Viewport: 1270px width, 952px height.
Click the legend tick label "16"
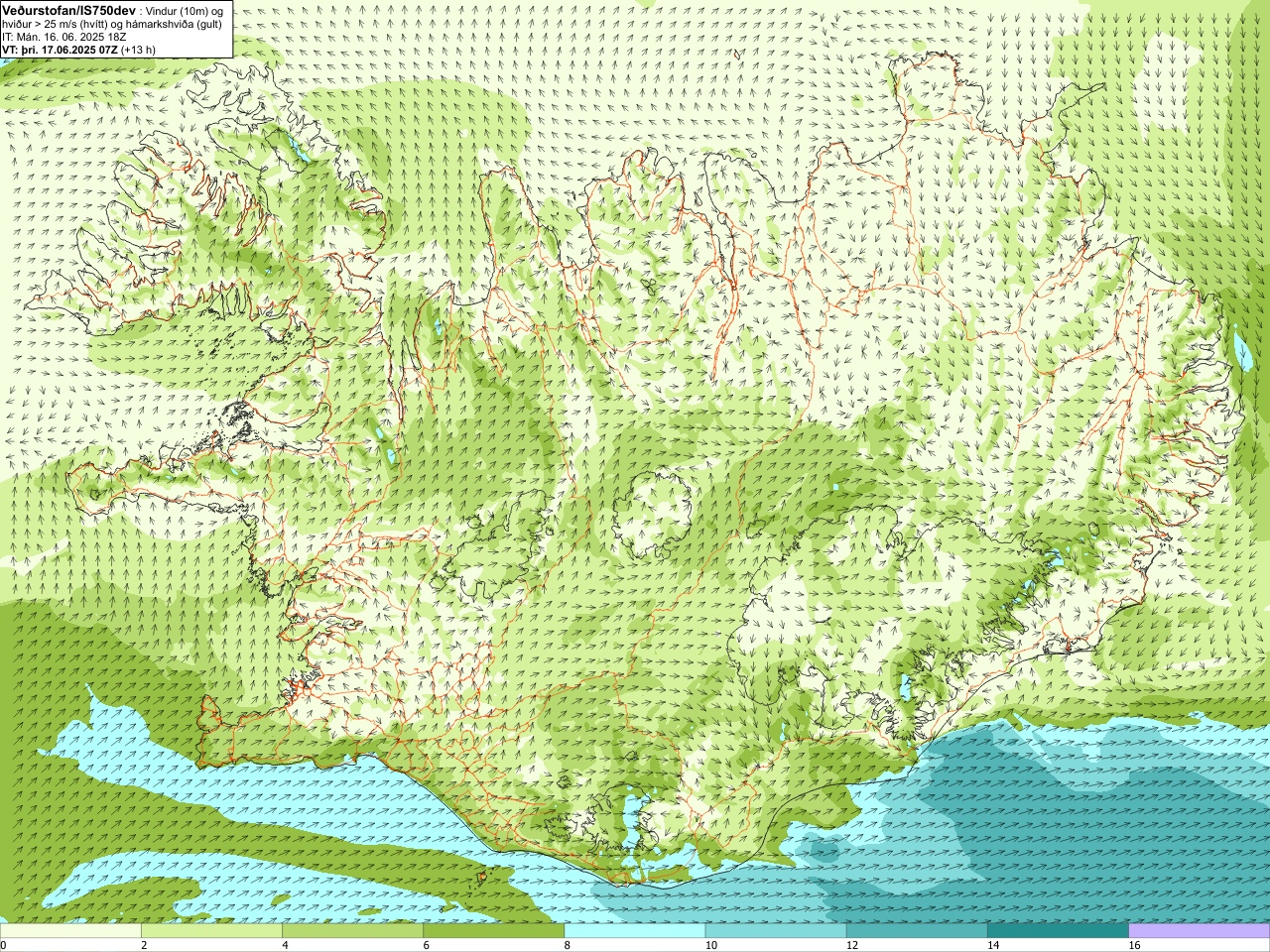pos(1135,945)
